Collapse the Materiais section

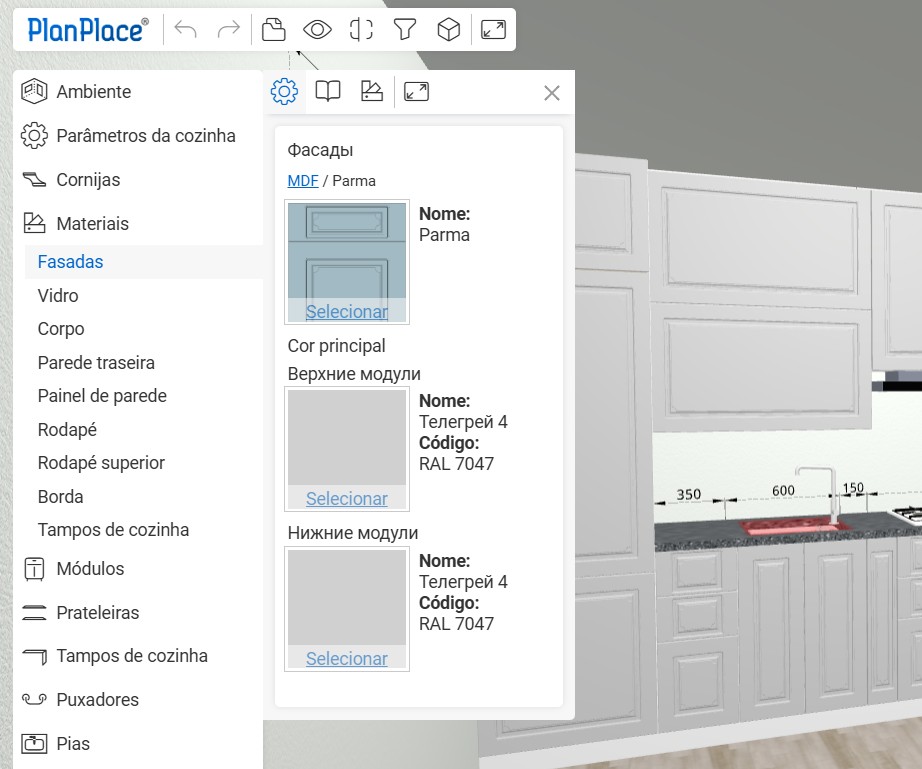92,223
